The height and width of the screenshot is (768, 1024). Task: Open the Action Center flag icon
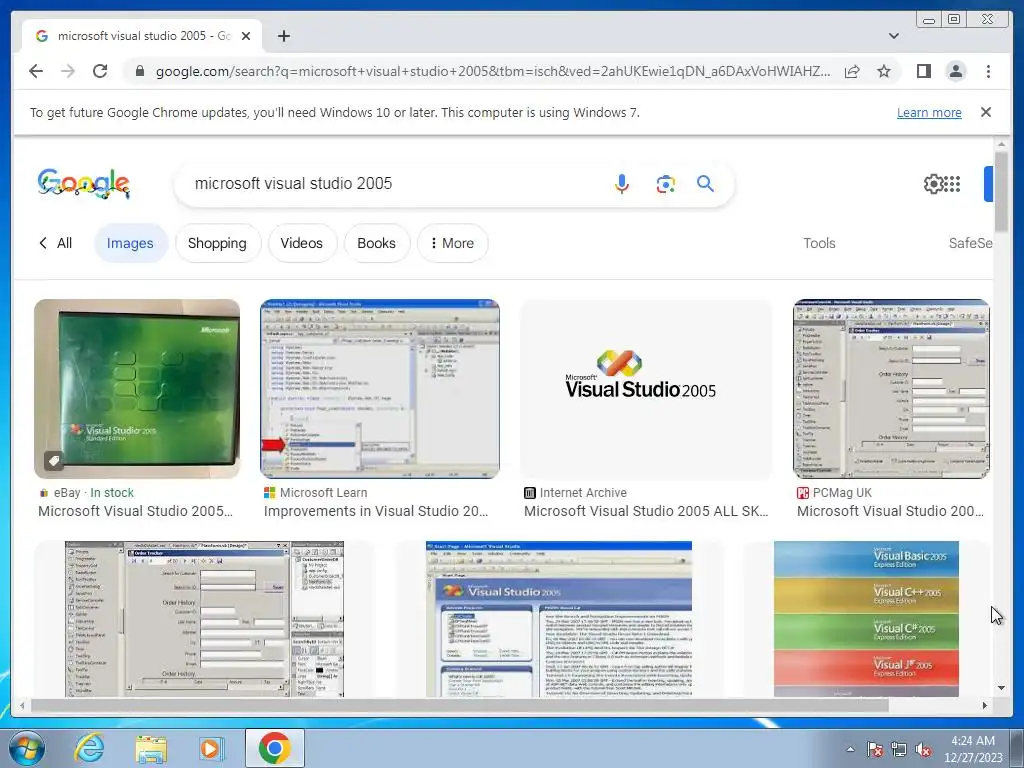875,749
